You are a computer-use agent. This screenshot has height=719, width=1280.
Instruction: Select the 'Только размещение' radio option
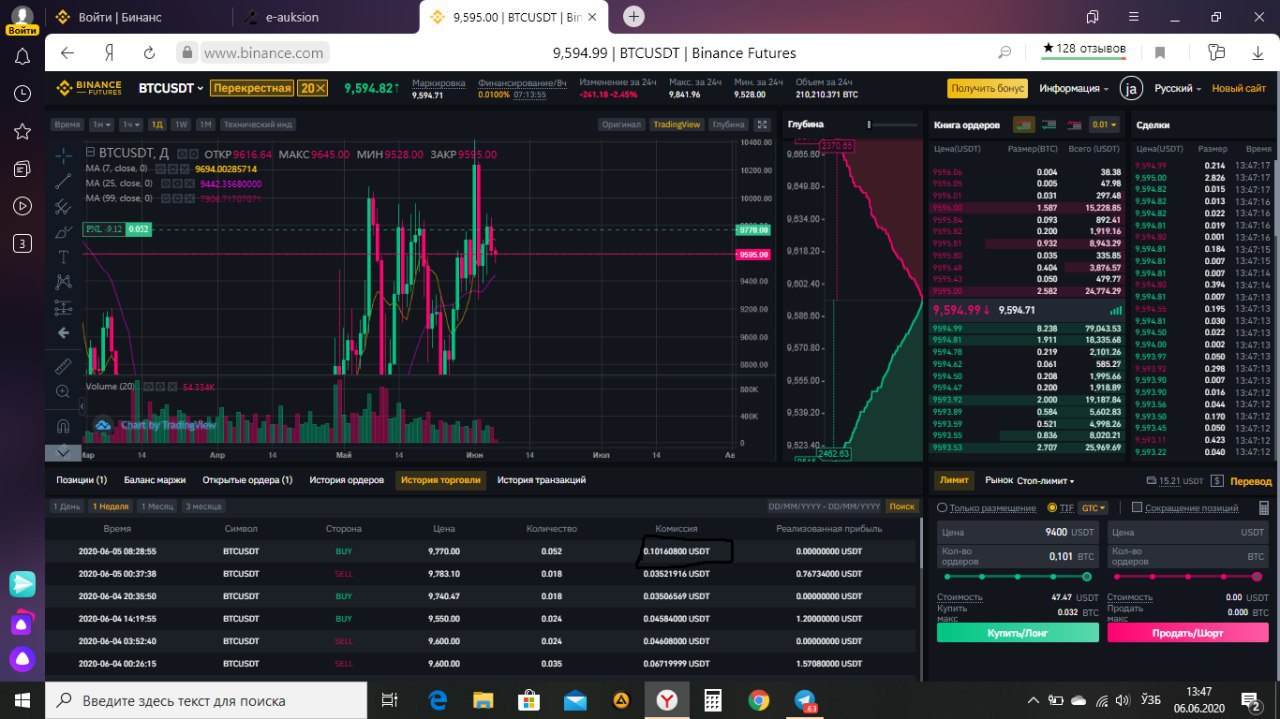tap(942, 508)
